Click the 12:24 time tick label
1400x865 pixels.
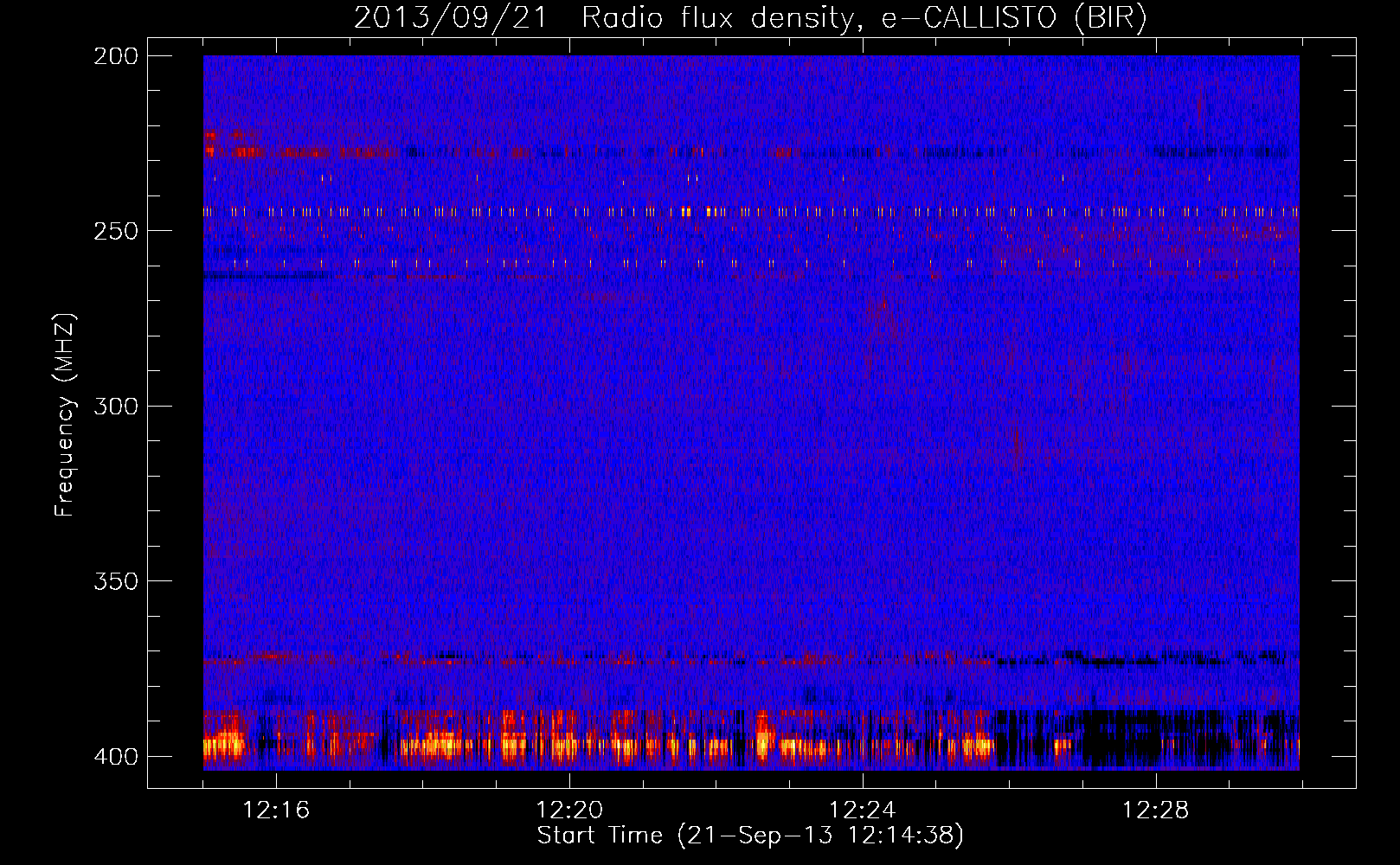pyautogui.click(x=862, y=811)
